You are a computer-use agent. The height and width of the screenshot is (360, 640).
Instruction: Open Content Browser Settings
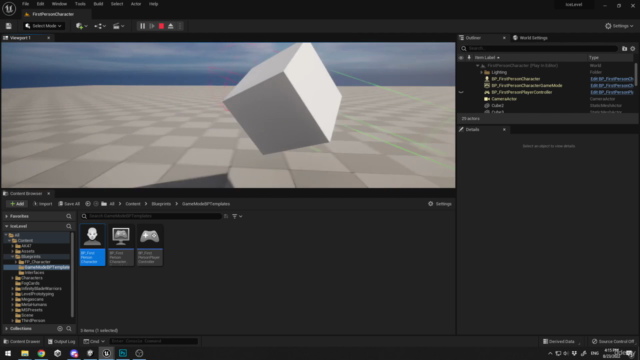[x=440, y=204]
